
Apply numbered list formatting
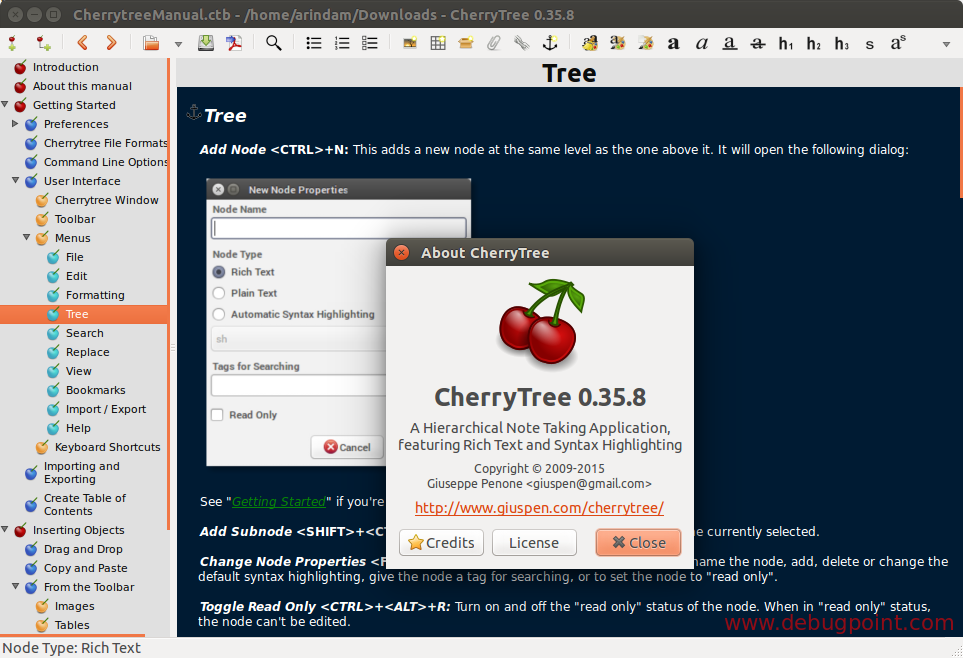tap(342, 43)
